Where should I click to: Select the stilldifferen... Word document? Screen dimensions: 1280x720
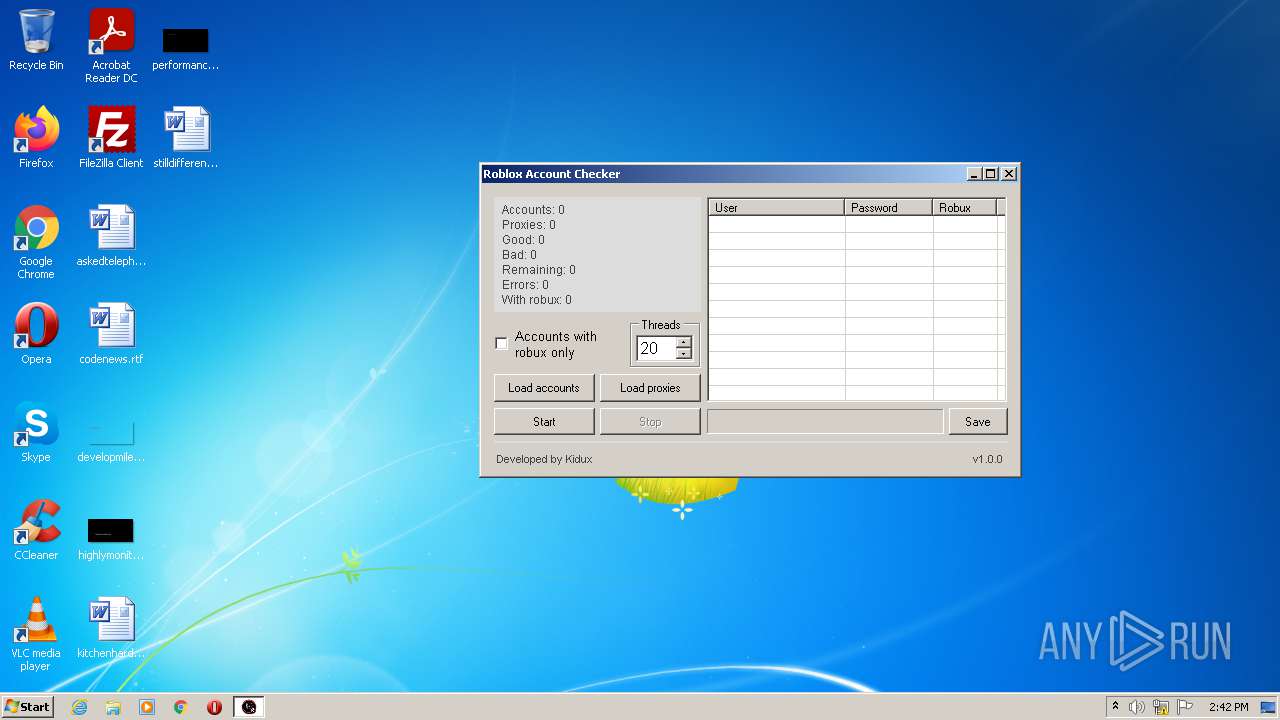(x=186, y=137)
